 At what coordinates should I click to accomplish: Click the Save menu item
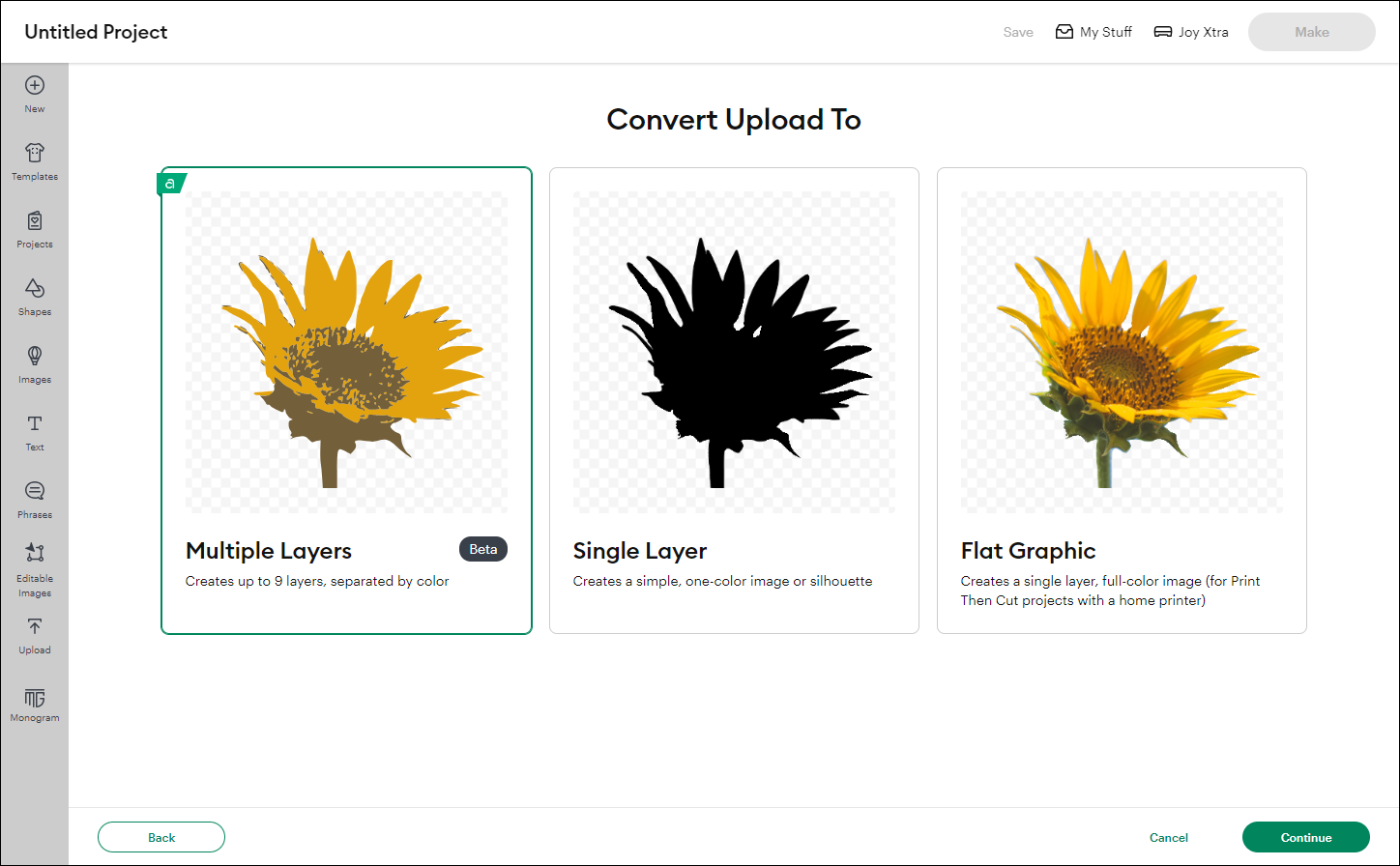[x=1018, y=31]
